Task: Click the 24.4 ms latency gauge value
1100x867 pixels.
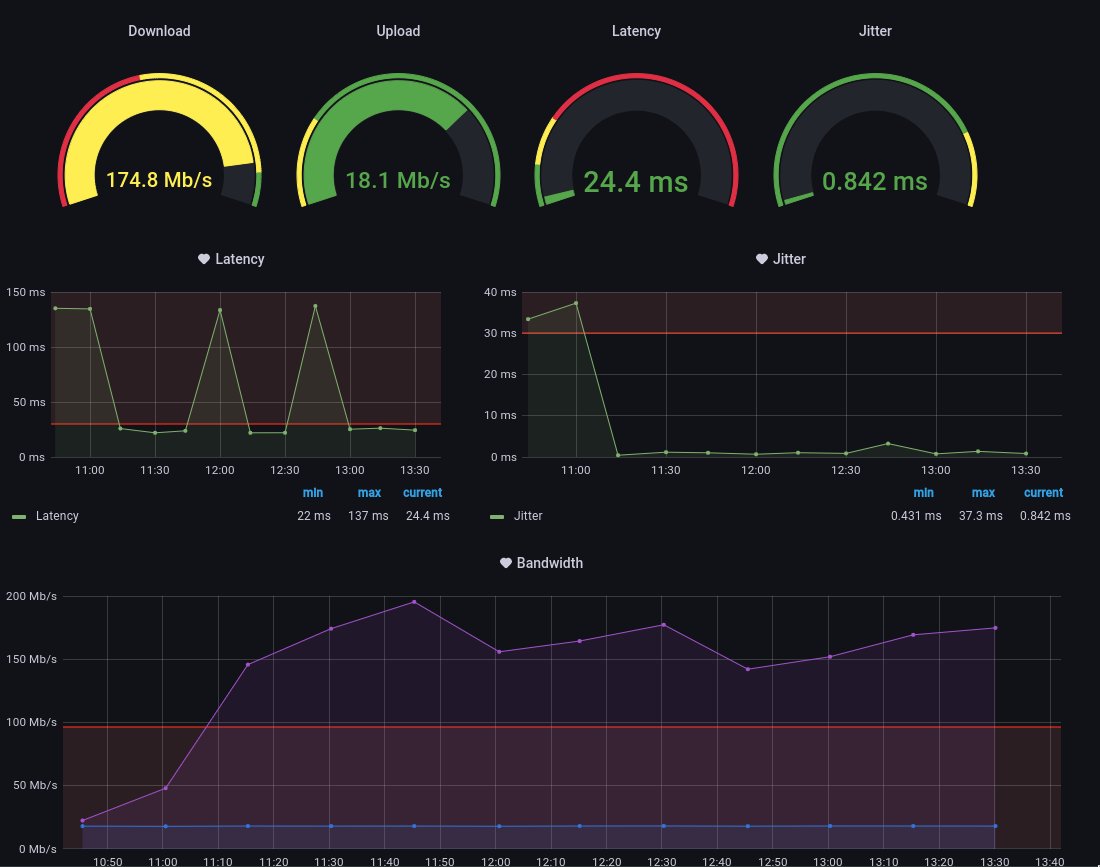Action: tap(636, 182)
